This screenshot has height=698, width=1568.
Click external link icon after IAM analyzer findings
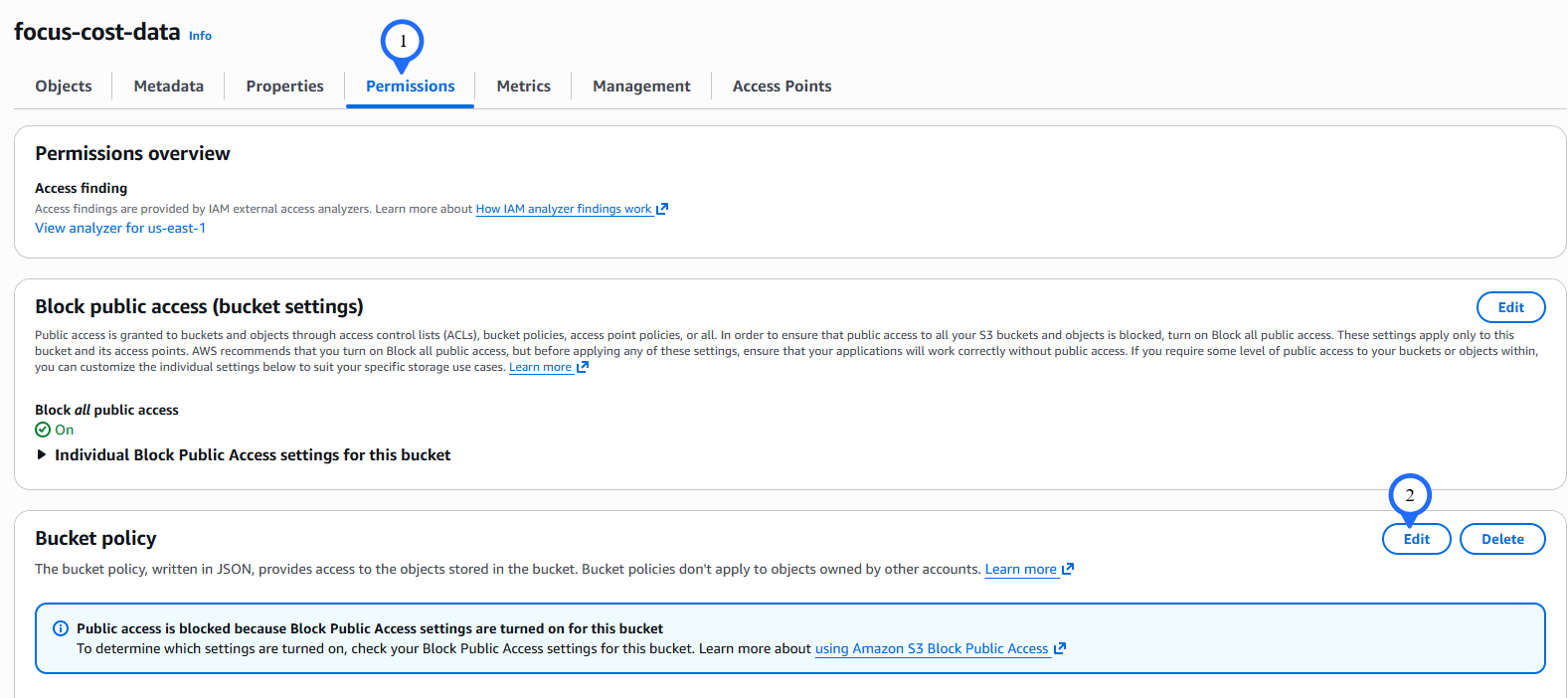click(662, 209)
